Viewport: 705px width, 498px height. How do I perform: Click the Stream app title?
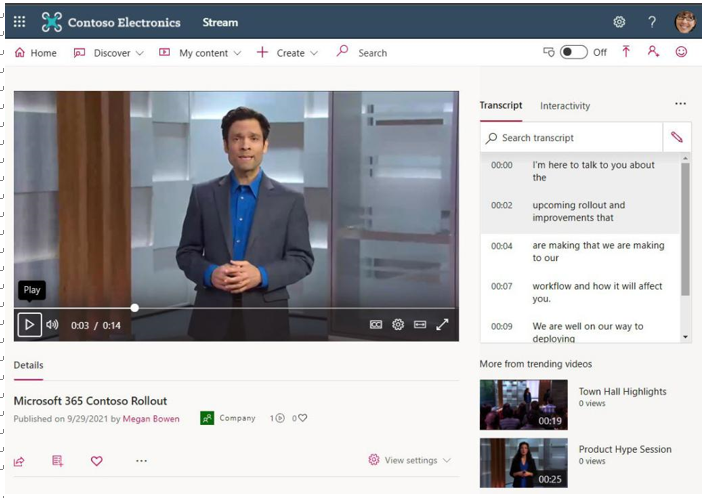point(220,22)
